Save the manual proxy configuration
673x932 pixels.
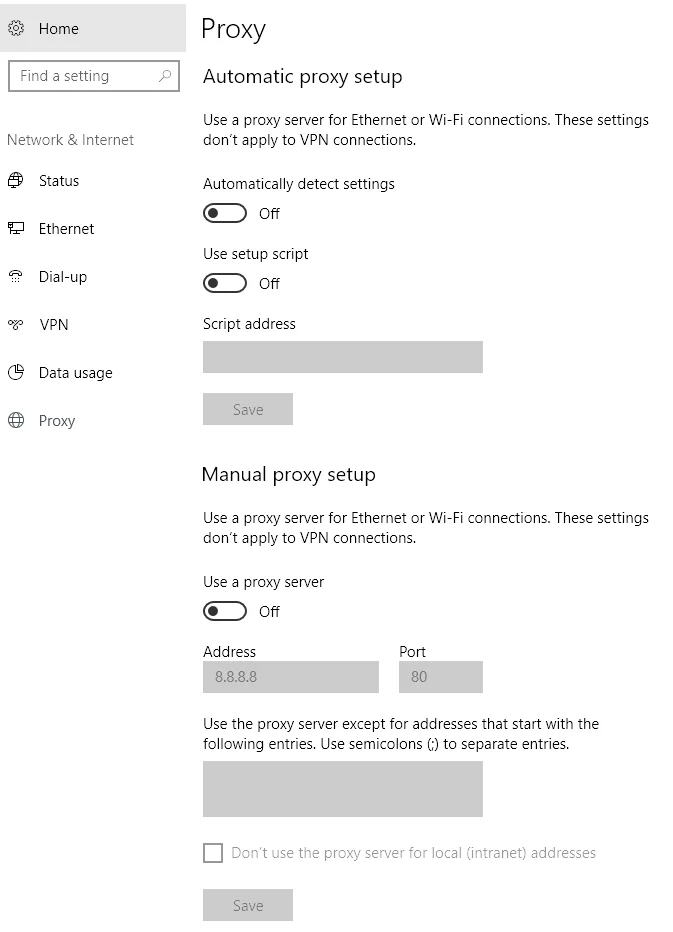pyautogui.click(x=247, y=905)
